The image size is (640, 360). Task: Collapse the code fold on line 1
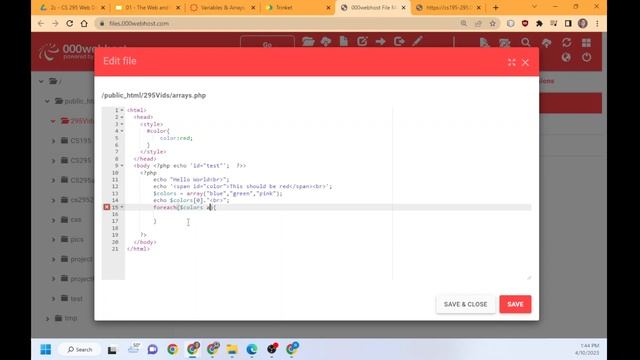(x=122, y=110)
